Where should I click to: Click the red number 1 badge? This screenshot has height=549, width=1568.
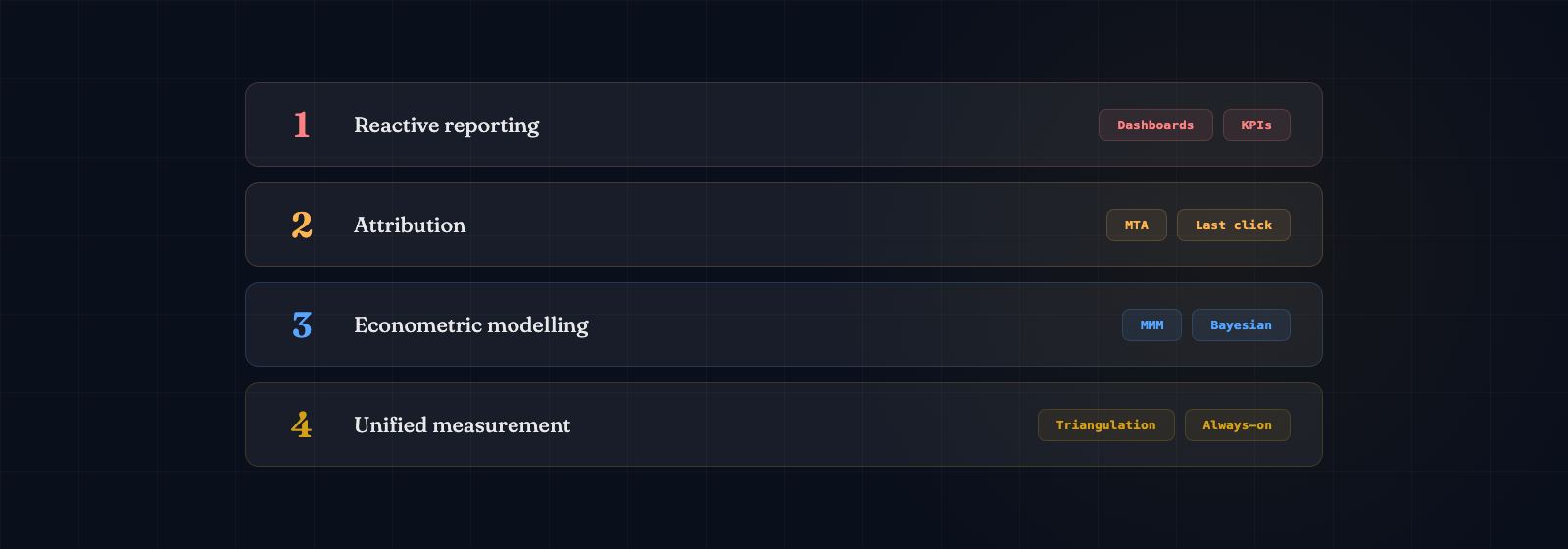tap(302, 125)
